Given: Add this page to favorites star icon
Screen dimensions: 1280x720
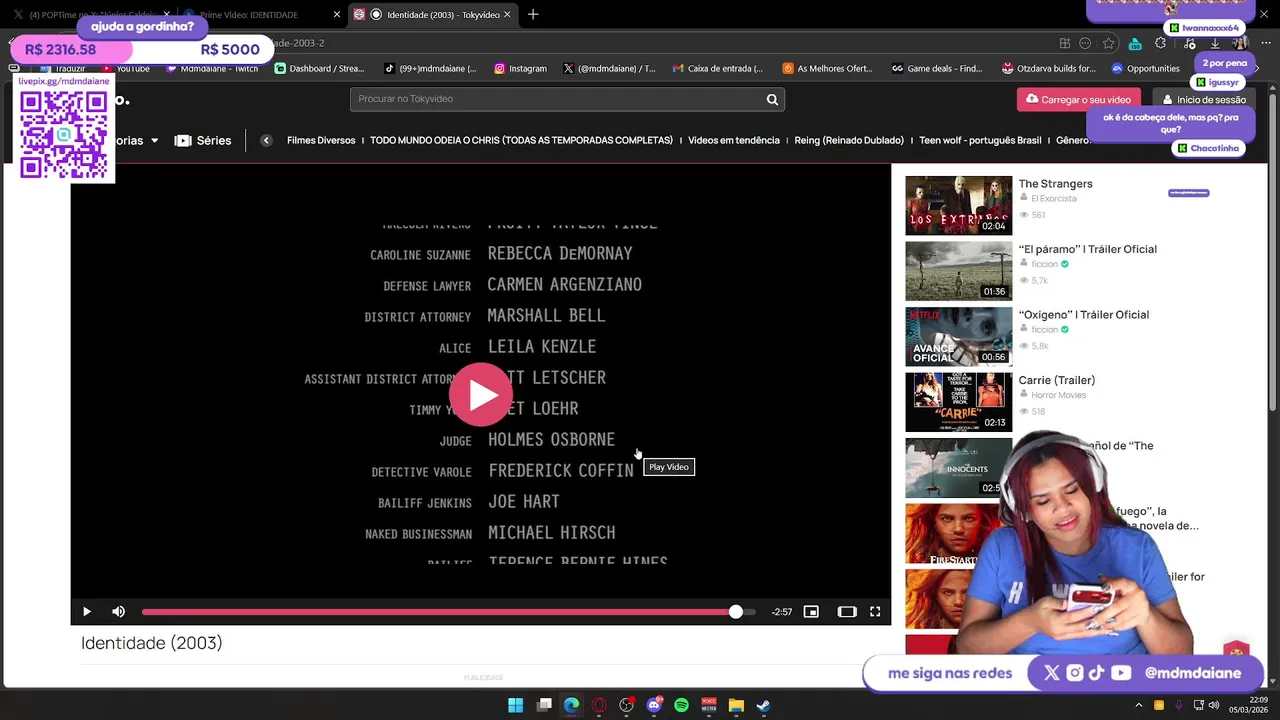Looking at the screenshot, I should 1109,43.
